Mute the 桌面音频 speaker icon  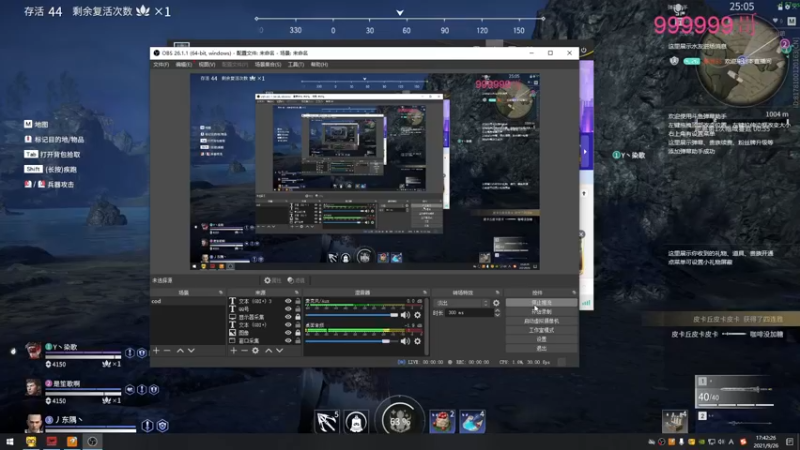pos(405,341)
